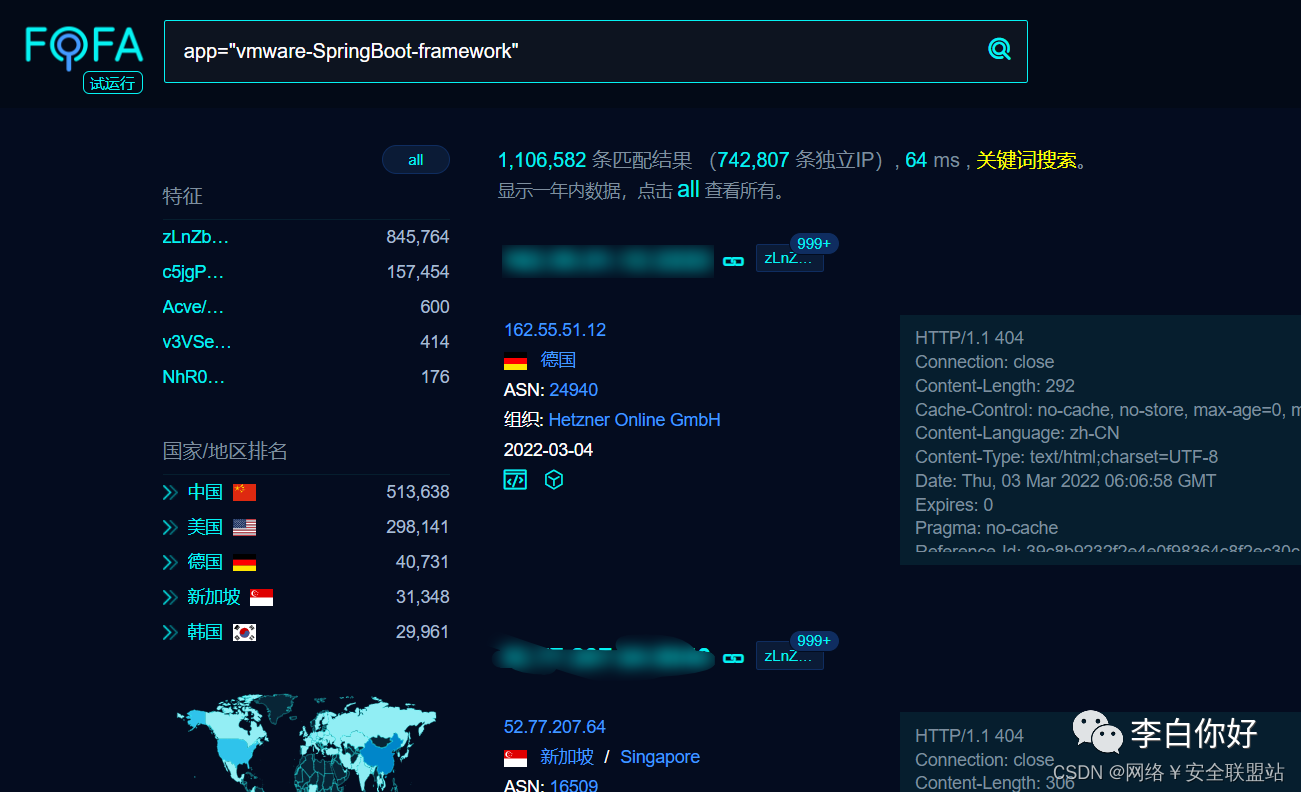Click the South Korea flag icon
The width and height of the screenshot is (1301, 792).
coord(245,632)
